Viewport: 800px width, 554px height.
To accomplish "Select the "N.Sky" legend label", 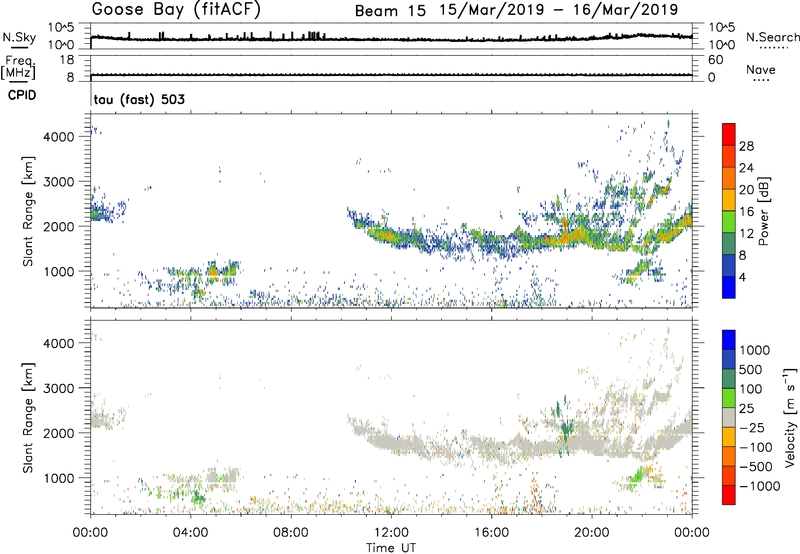I will (19, 37).
